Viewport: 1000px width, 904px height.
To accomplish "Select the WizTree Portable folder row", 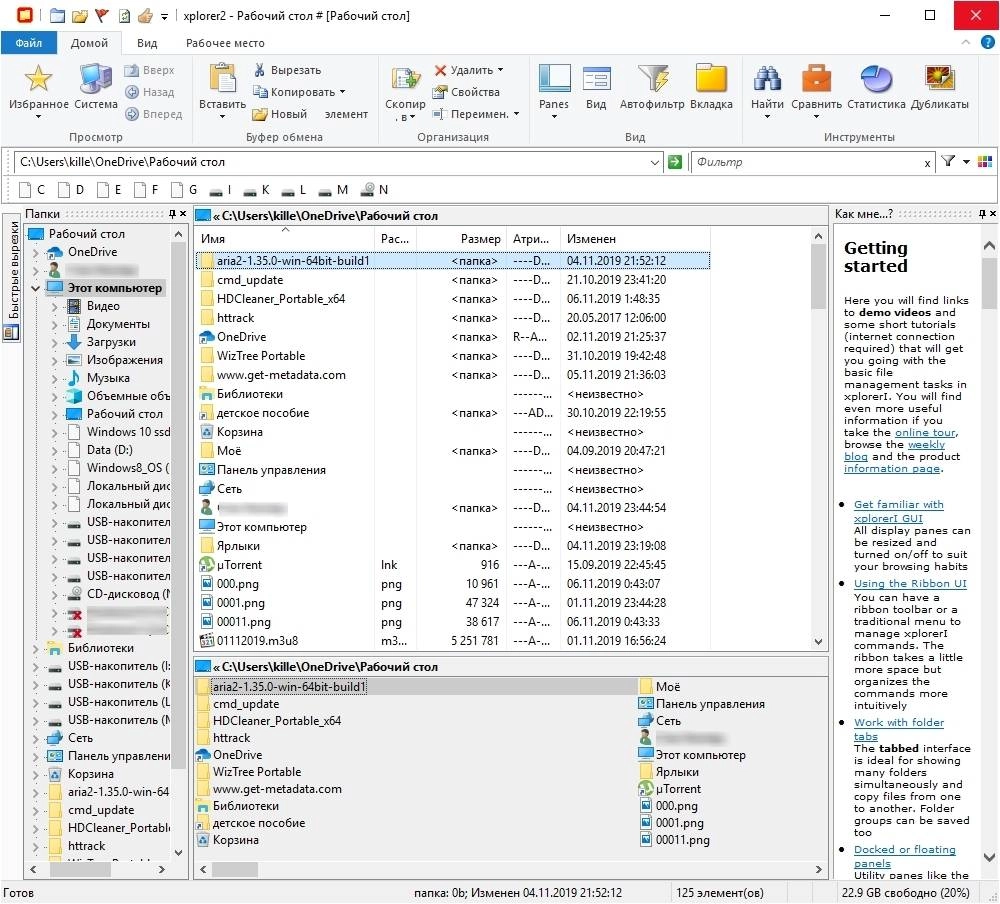I will (452, 356).
